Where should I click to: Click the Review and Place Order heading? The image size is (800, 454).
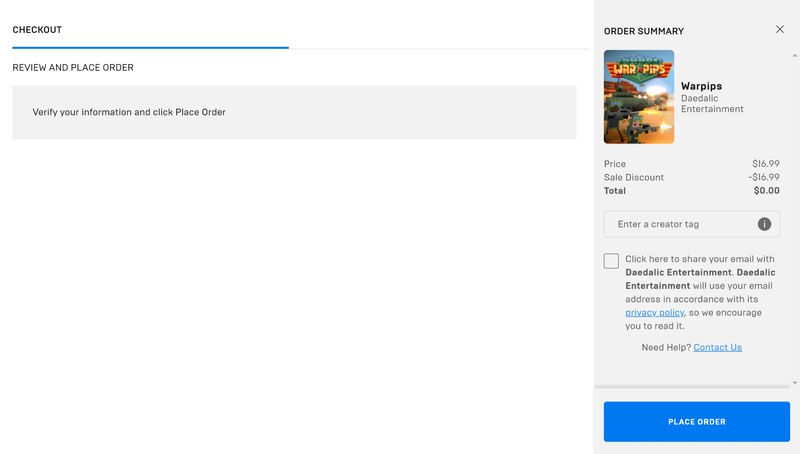pyautogui.click(x=73, y=67)
